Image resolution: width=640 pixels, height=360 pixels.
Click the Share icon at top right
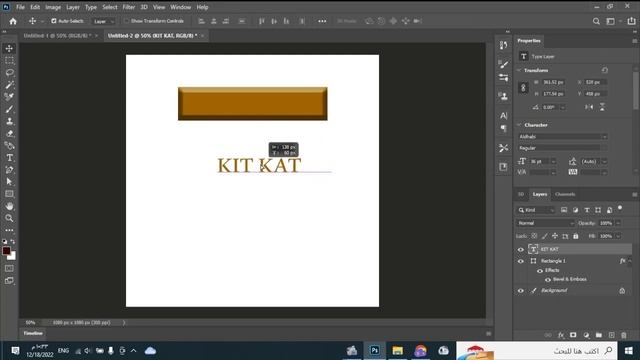pyautogui.click(x=631, y=21)
